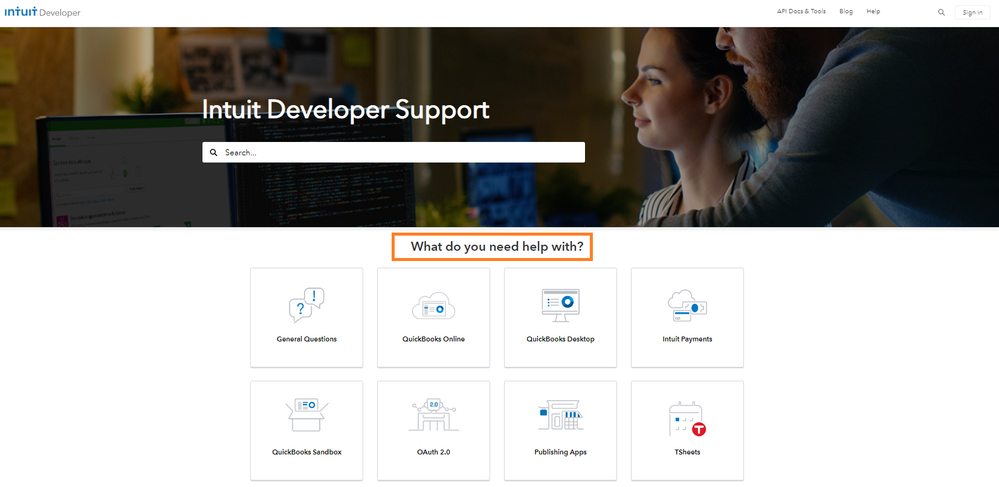Open the QuickBooks Sandbox label
The height and width of the screenshot is (487, 999).
point(306,452)
